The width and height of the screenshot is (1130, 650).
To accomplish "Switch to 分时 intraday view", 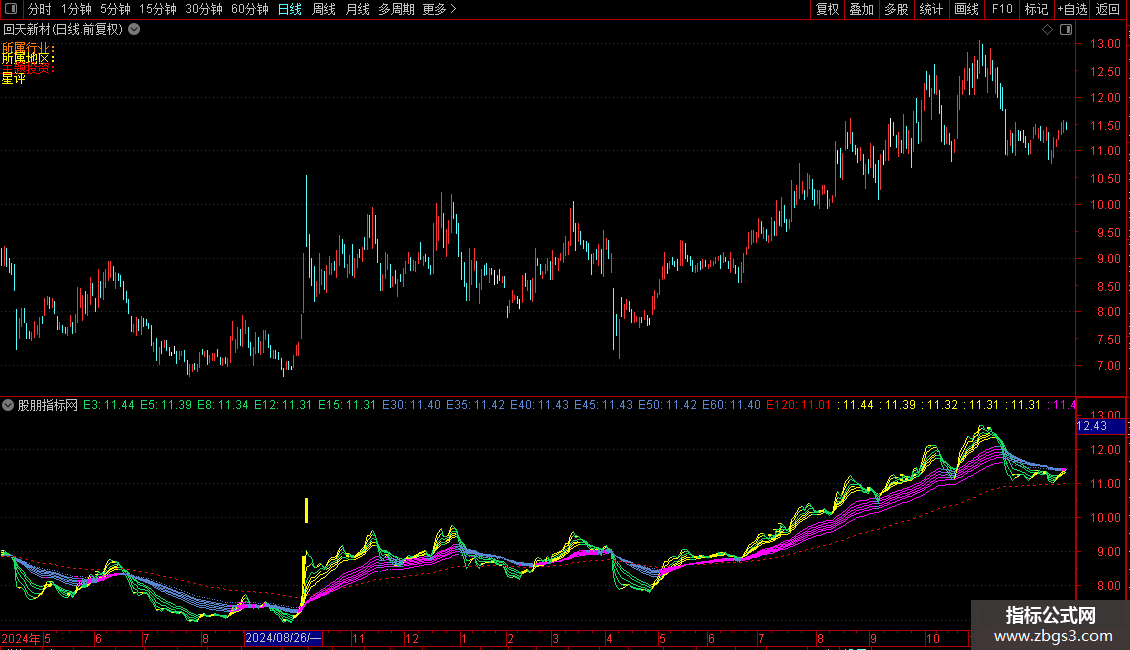I will 39,9.
